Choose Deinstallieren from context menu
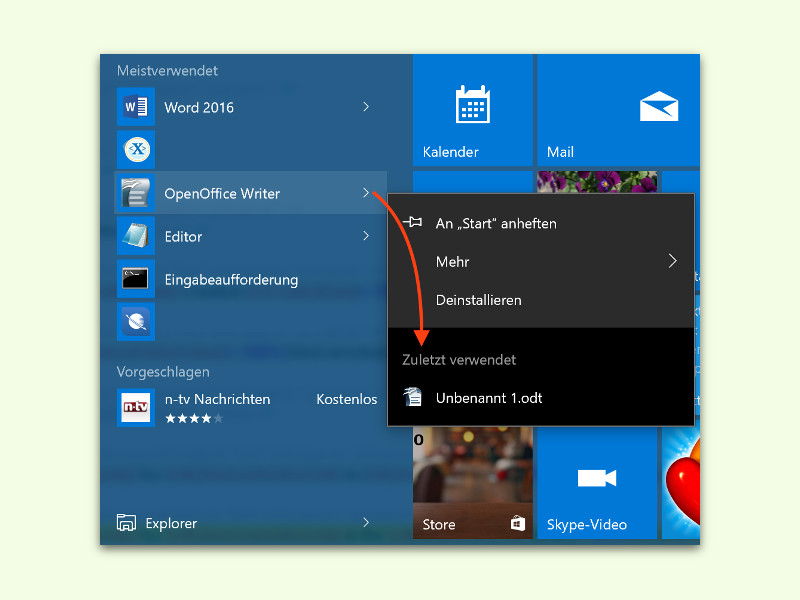 click(541, 300)
